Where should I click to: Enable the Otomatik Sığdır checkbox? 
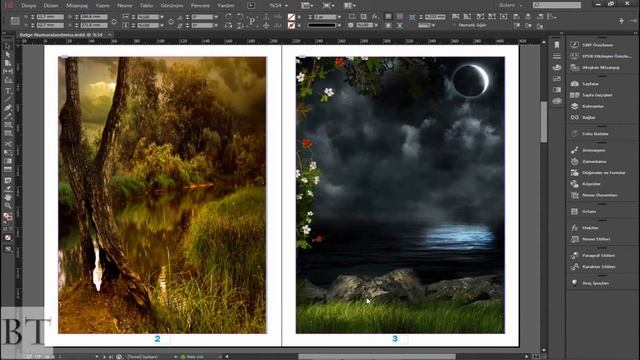click(x=455, y=25)
